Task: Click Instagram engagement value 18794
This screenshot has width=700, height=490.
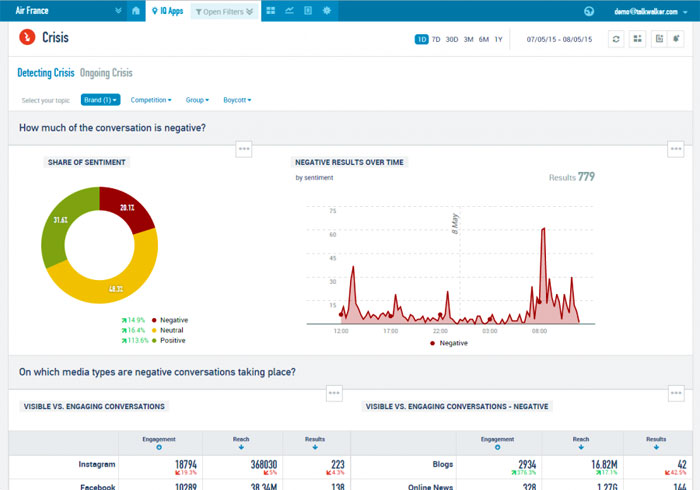Action: tap(186, 465)
